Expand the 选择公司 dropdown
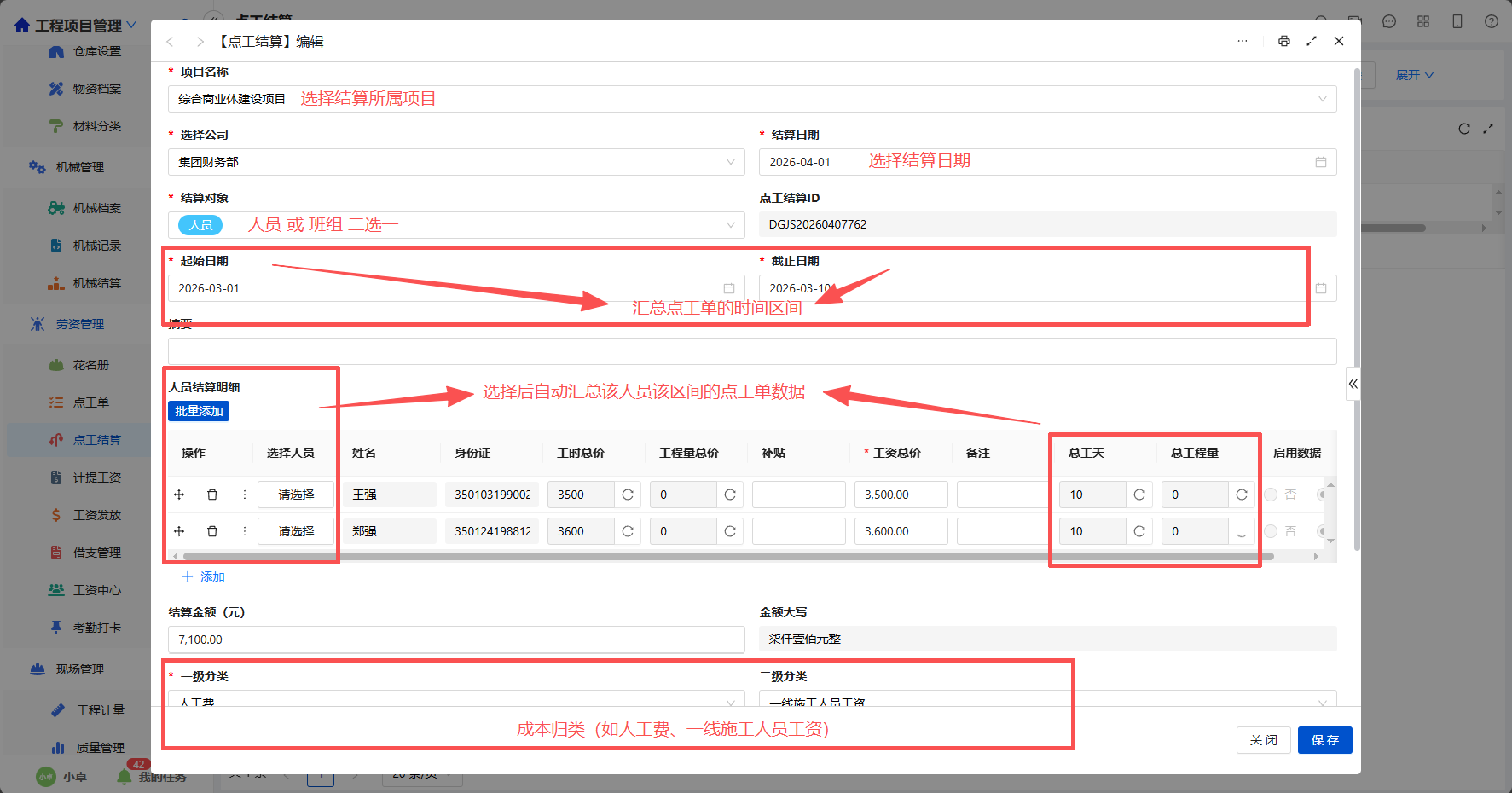 (x=456, y=162)
